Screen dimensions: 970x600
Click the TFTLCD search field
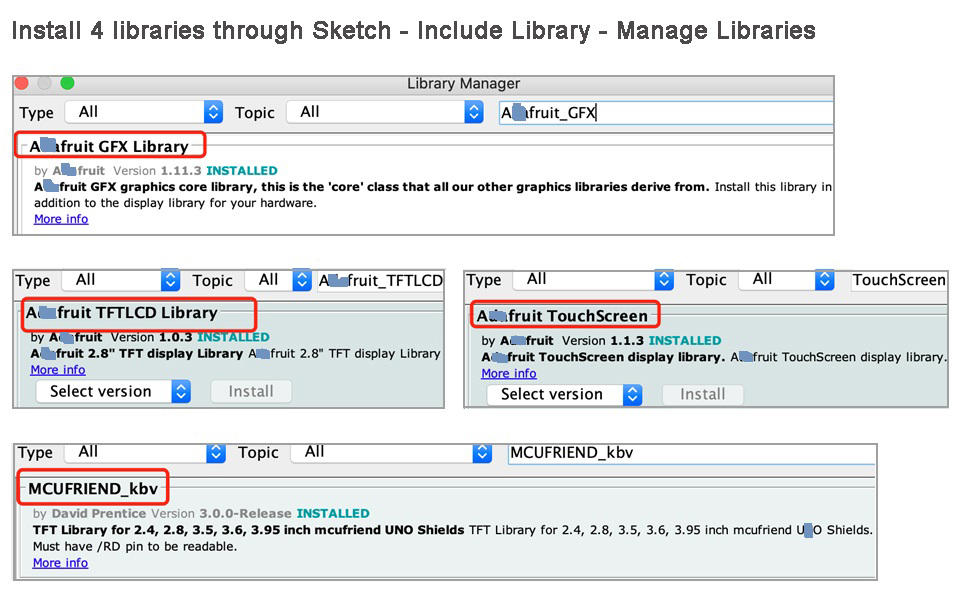point(380,280)
